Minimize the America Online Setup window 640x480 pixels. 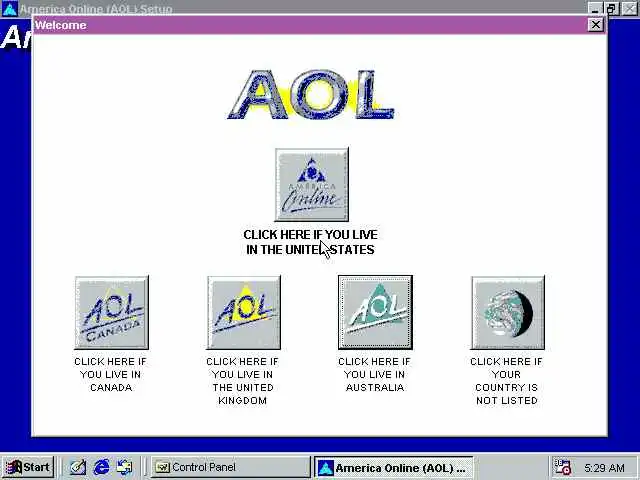point(596,8)
